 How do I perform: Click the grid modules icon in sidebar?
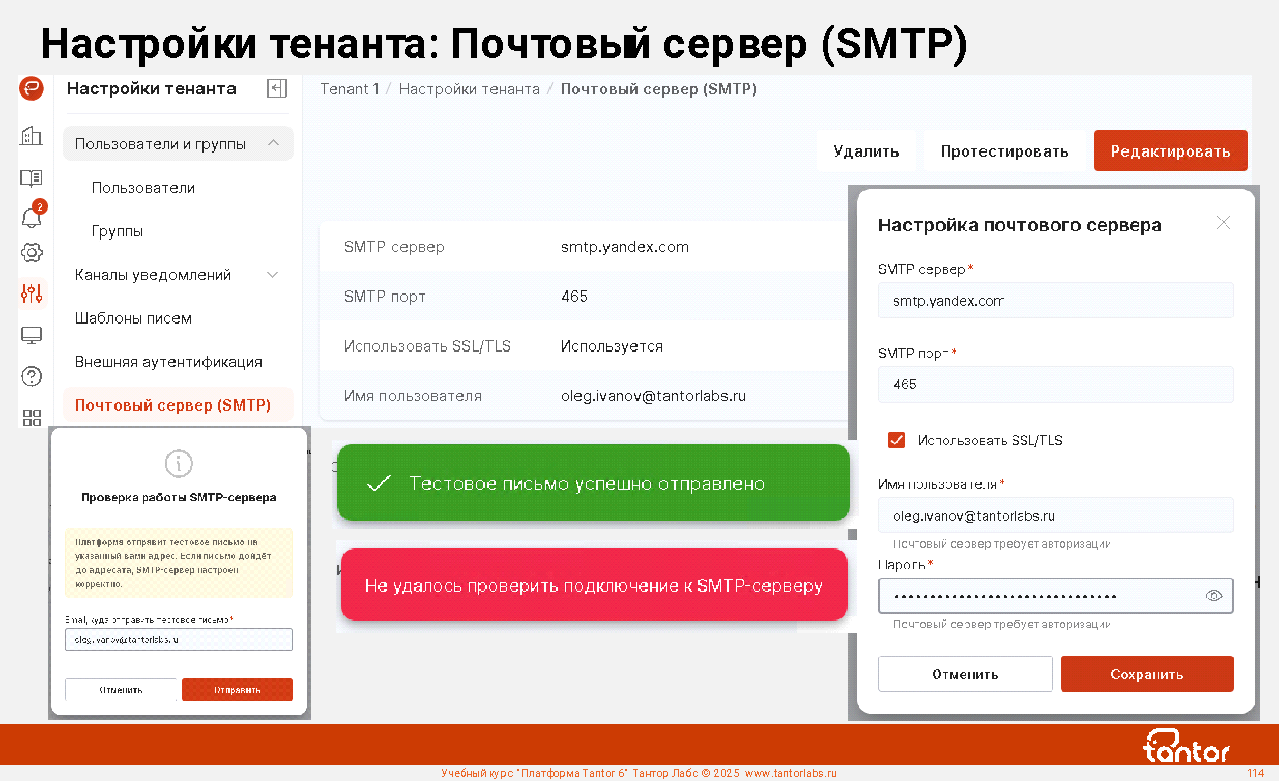coord(31,418)
